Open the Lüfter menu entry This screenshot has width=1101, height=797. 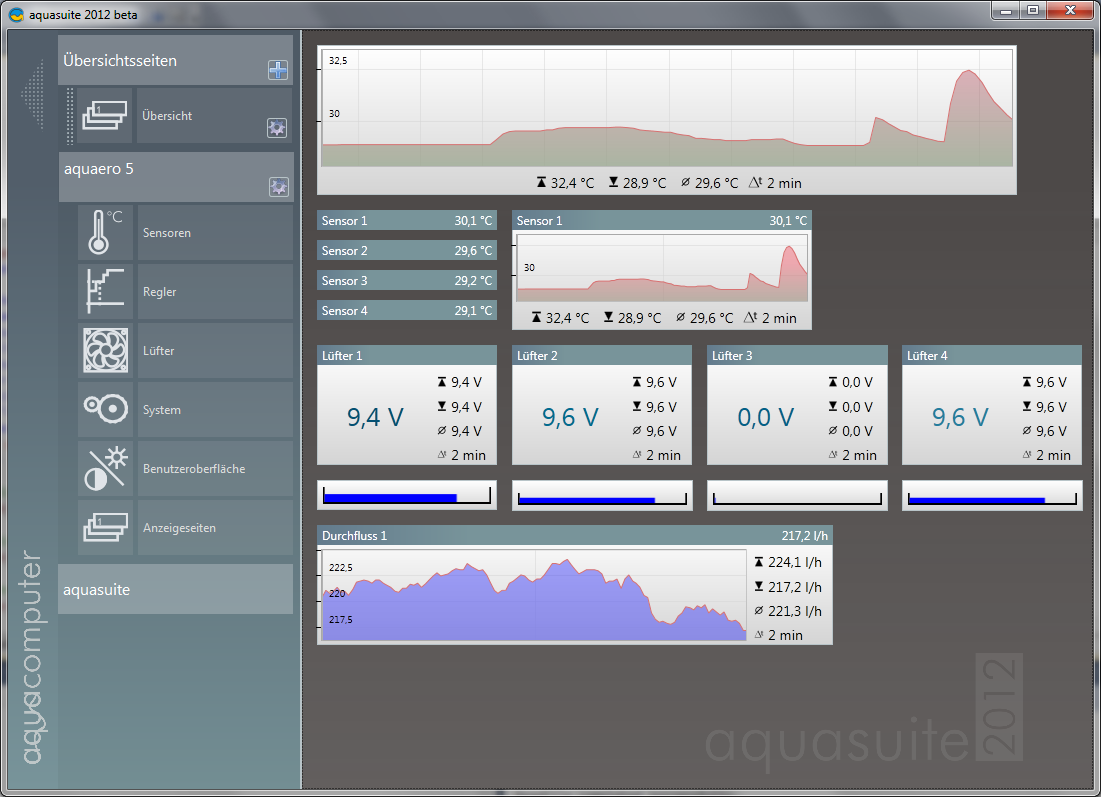coord(215,351)
